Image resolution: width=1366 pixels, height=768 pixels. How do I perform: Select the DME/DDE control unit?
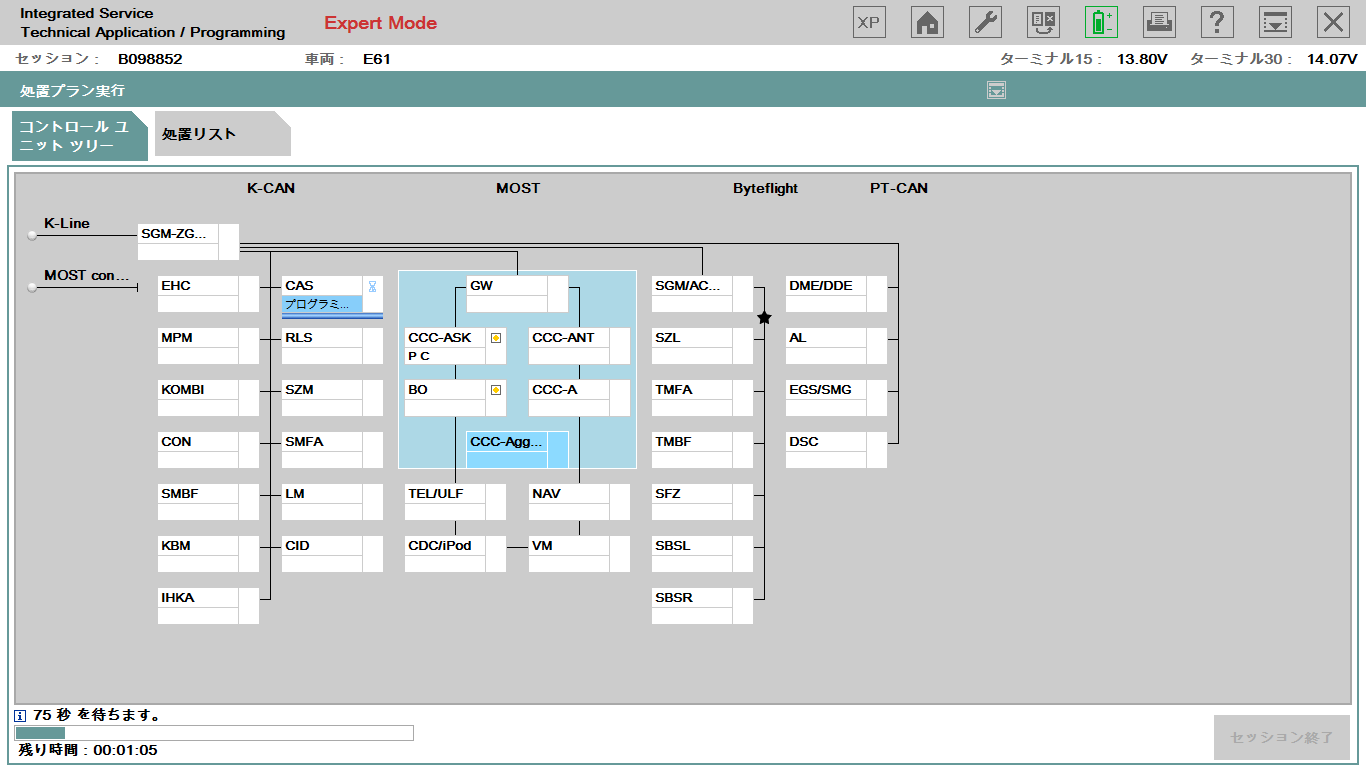pyautogui.click(x=836, y=294)
